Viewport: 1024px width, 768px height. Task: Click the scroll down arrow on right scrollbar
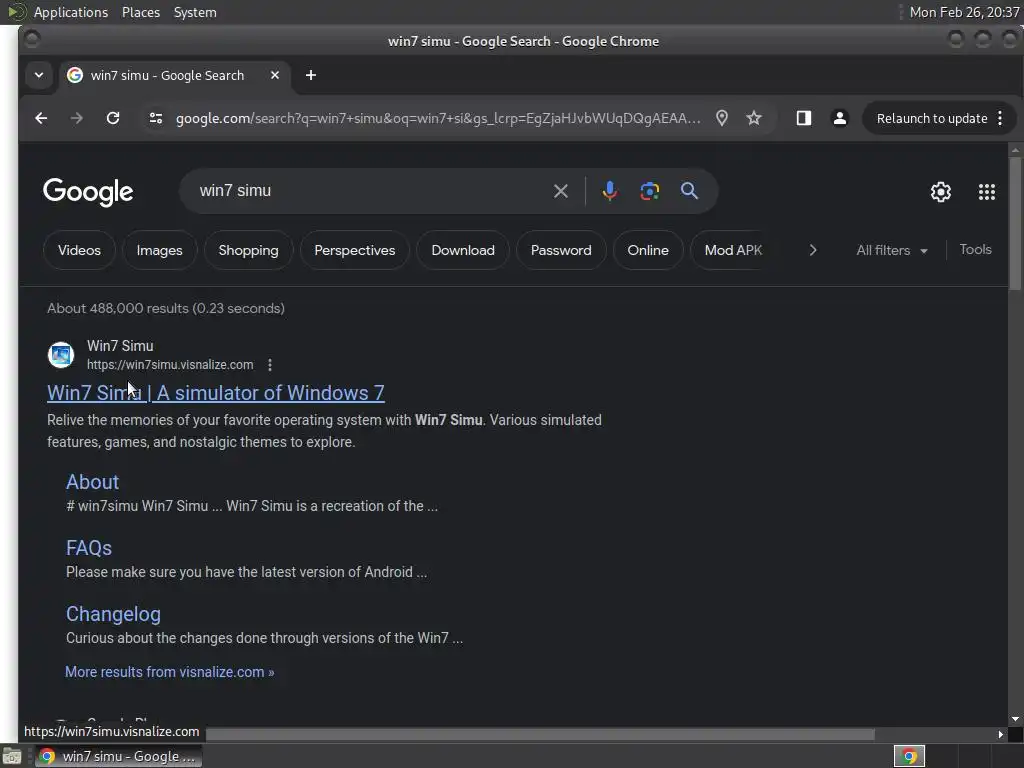[x=1015, y=719]
